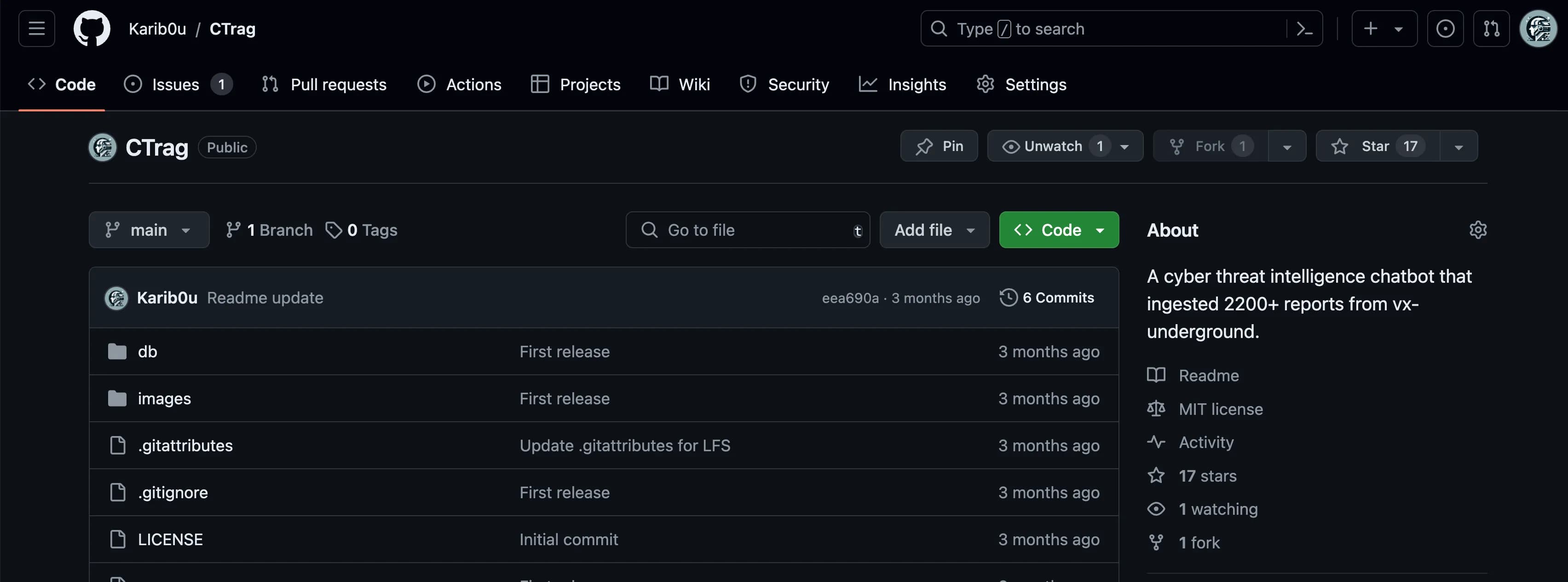Open the Go to file search input

(x=748, y=229)
